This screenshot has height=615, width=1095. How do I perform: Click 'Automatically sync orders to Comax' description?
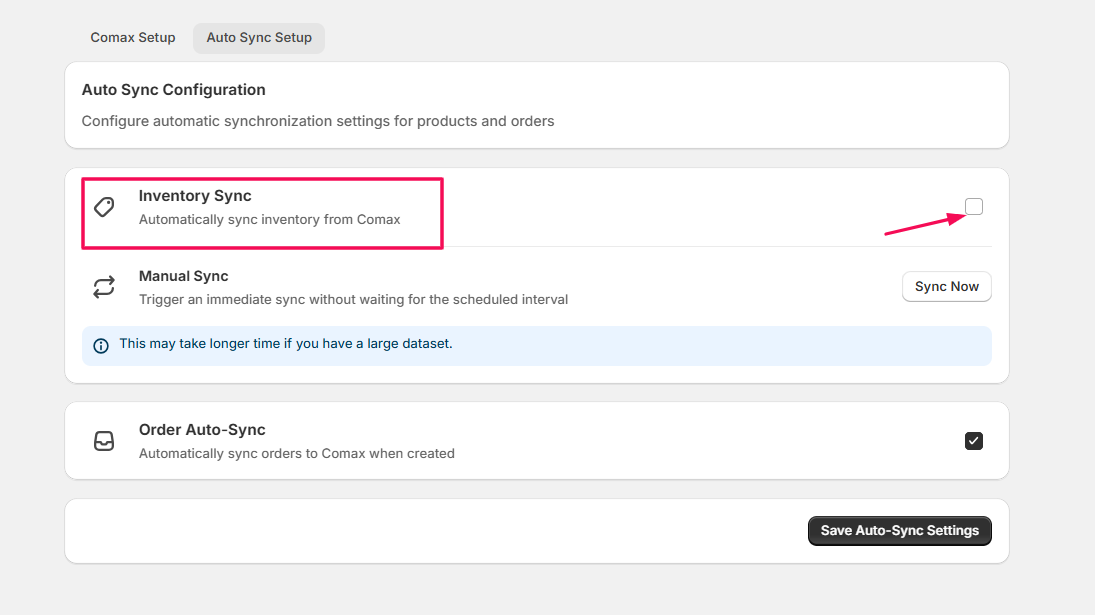(296, 454)
